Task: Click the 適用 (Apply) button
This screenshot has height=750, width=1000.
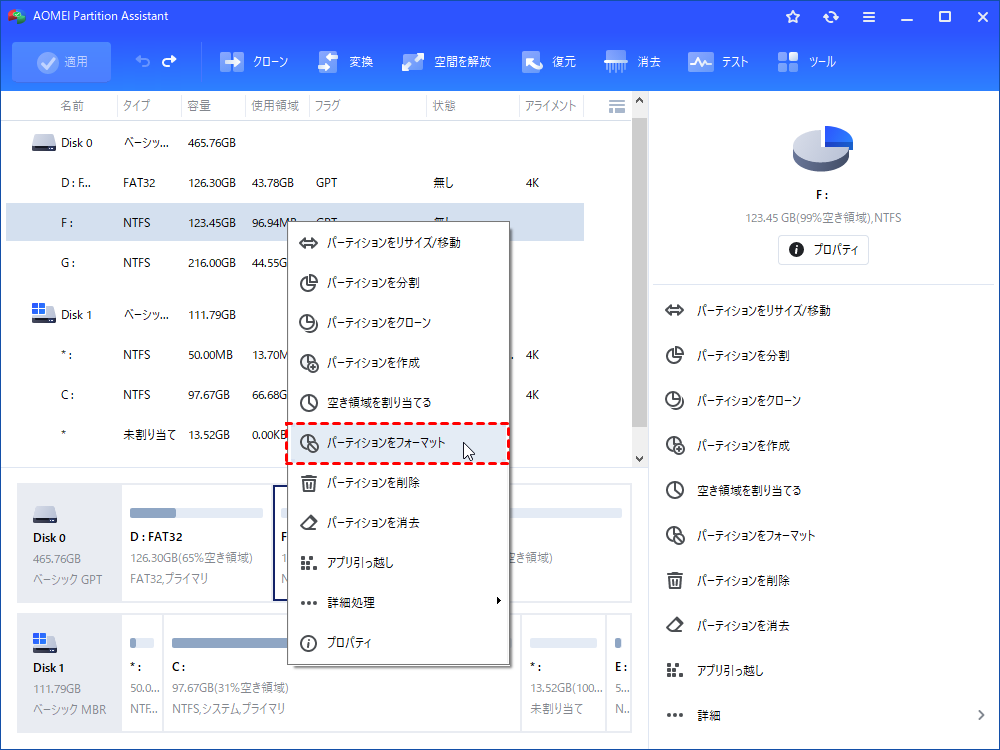Action: pos(62,62)
